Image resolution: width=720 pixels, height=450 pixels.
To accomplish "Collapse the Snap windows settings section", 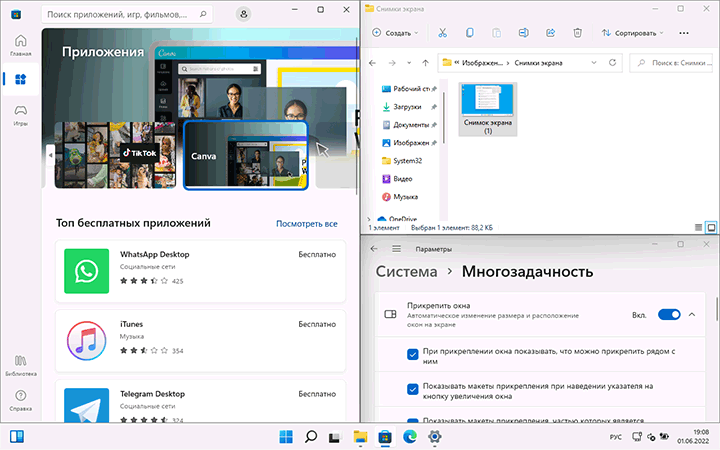I will 692,315.
